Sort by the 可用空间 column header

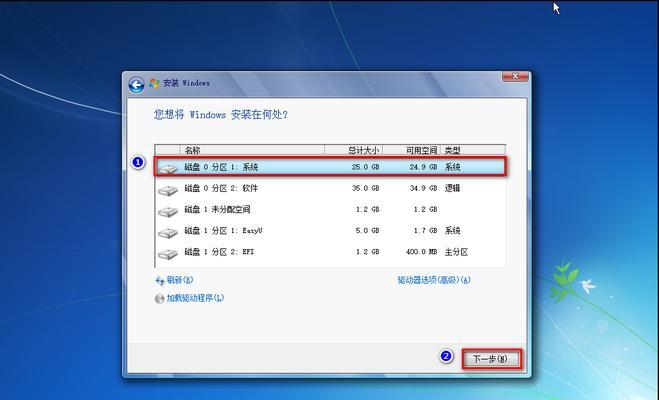tap(411, 150)
